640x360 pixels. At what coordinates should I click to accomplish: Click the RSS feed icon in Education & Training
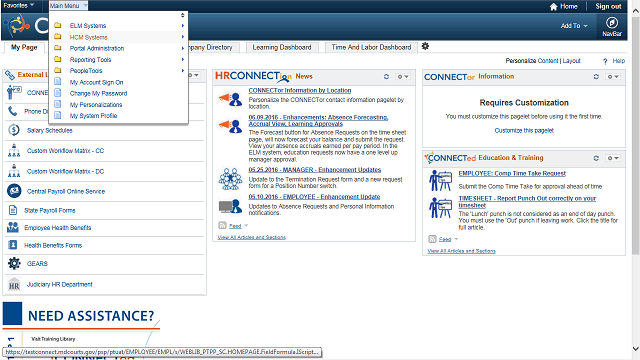[x=432, y=239]
